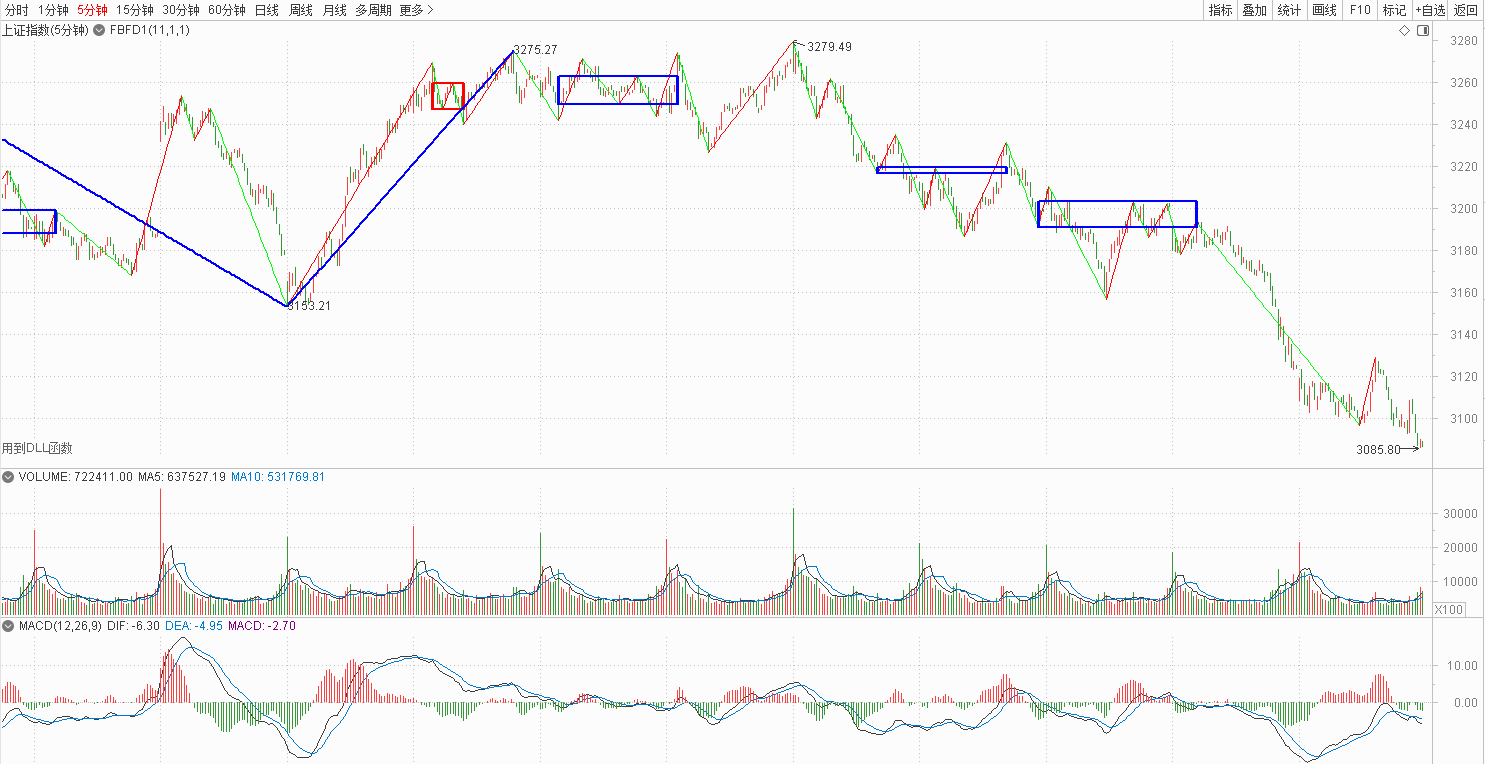Open F10 company information
This screenshot has width=1485, height=764.
click(x=1359, y=10)
